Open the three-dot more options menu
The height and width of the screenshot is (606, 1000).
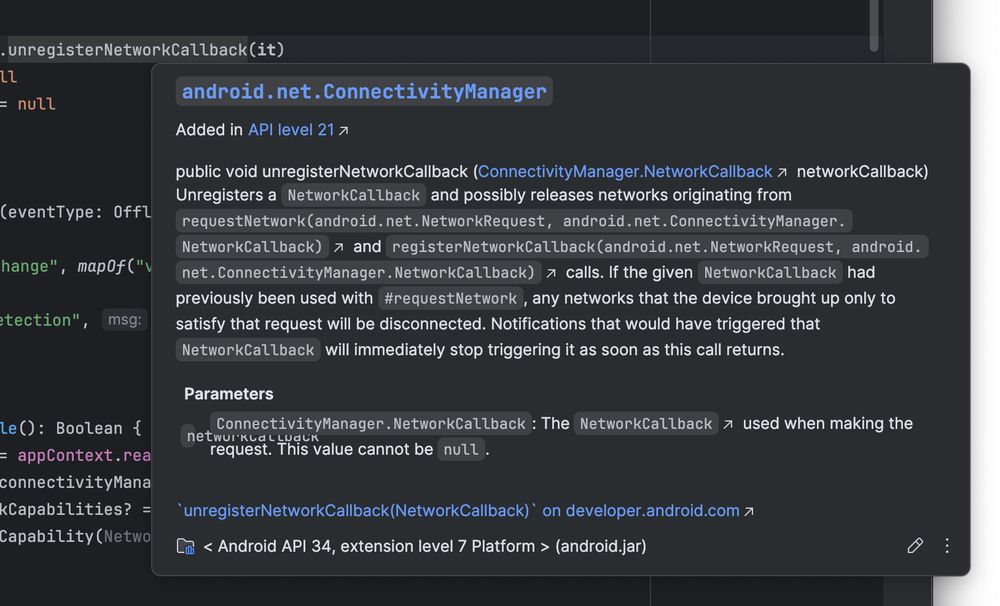pos(947,546)
